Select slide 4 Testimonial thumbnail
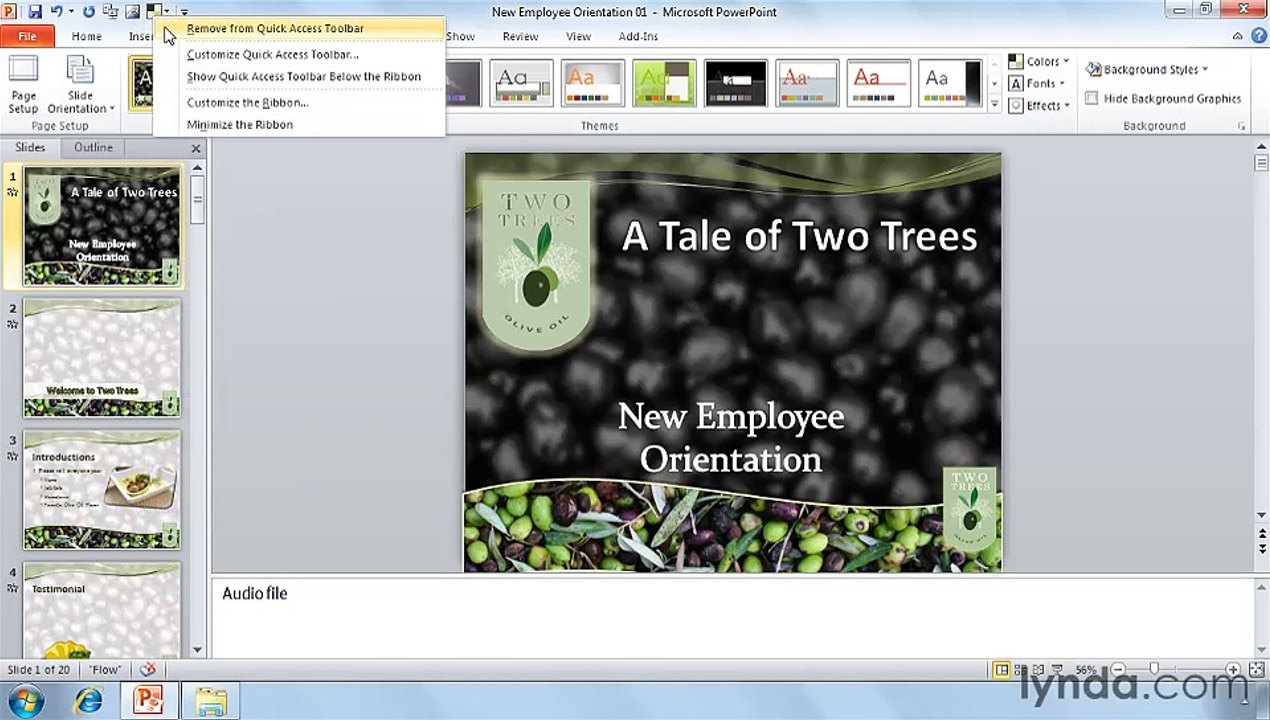1270x720 pixels. click(x=102, y=609)
